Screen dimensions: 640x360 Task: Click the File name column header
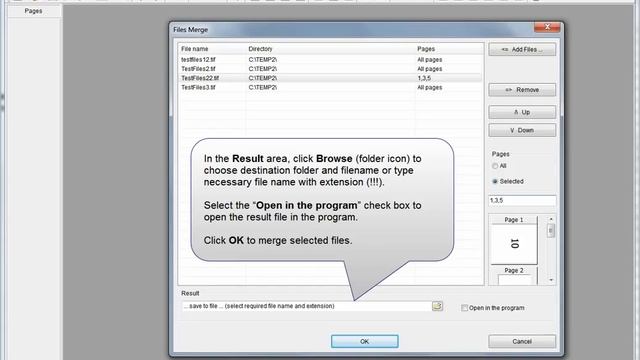coord(212,49)
